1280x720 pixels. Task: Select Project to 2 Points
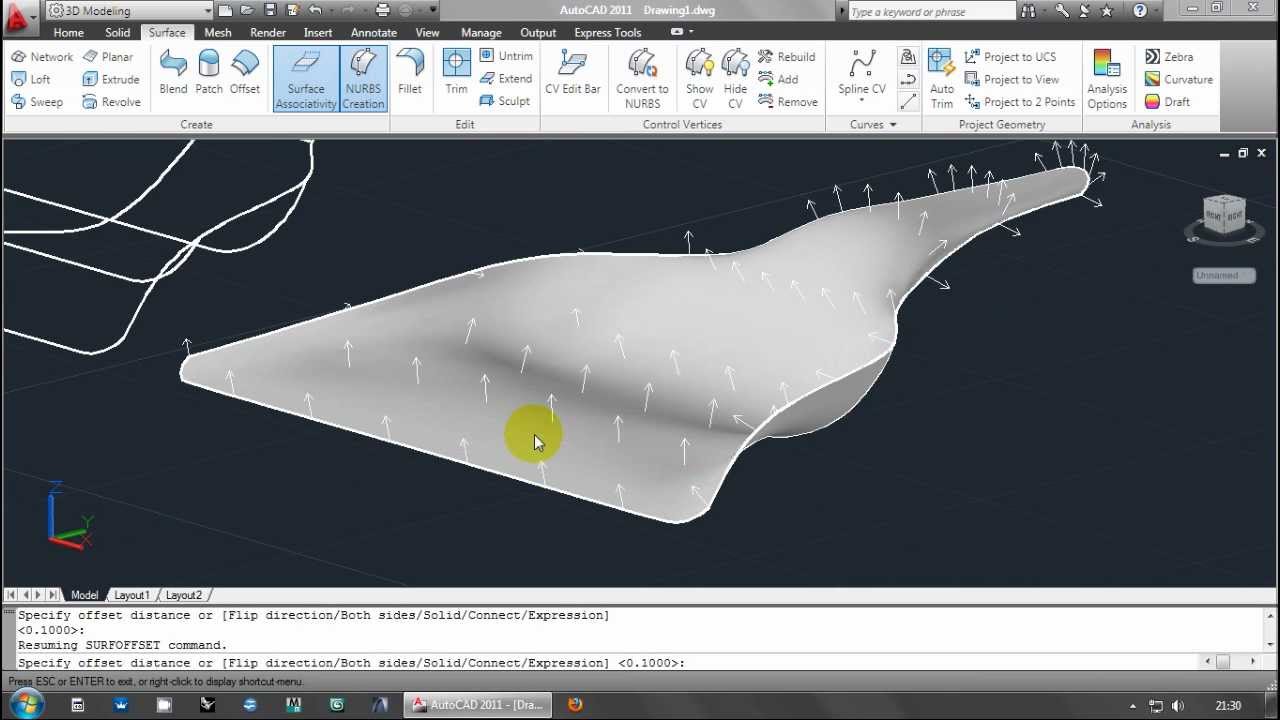point(1020,102)
